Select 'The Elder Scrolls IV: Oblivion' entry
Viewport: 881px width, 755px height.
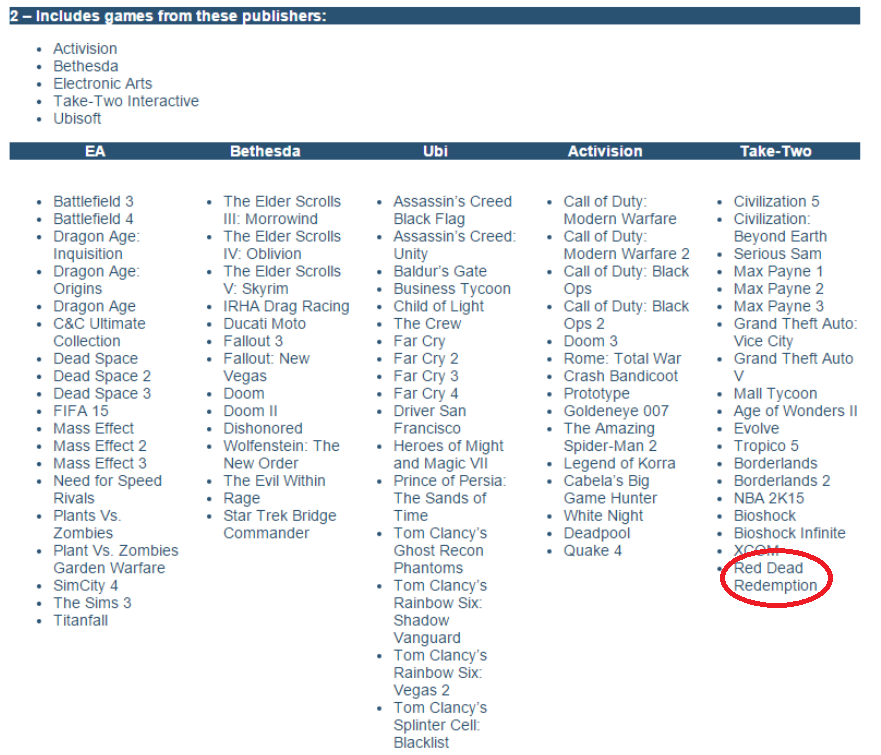point(282,245)
